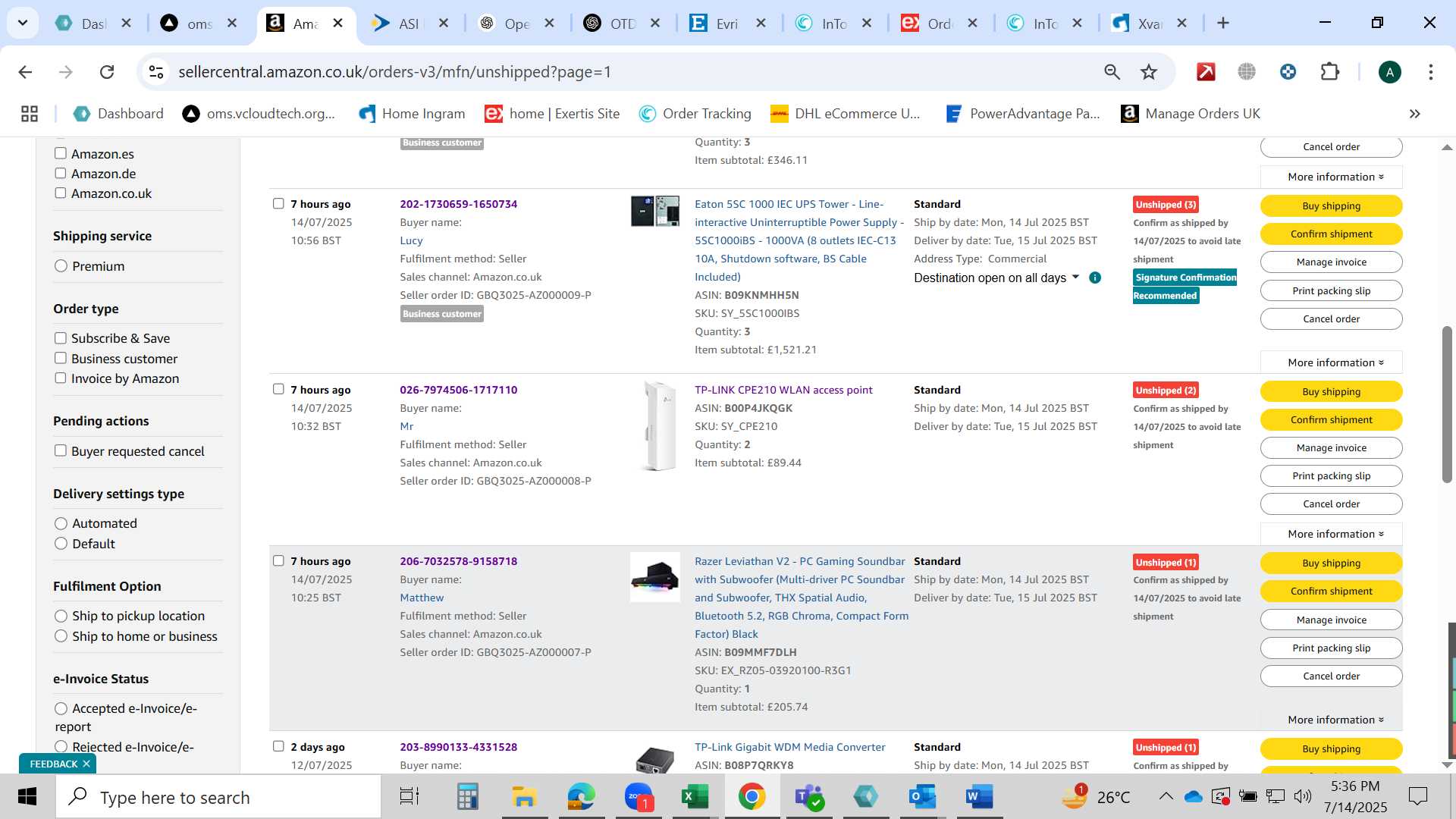Select order 026-7974506-1717110 checkbox
The image size is (1456, 819).
point(278,389)
